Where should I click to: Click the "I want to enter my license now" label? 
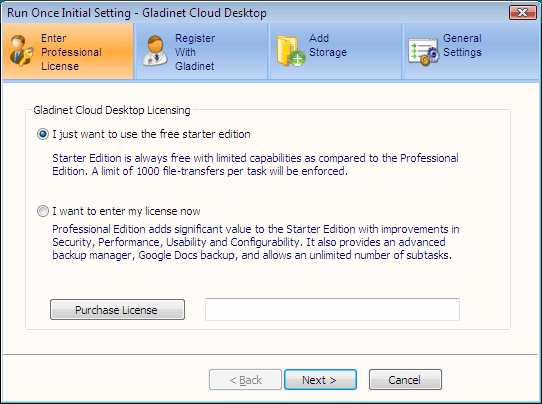(126, 211)
